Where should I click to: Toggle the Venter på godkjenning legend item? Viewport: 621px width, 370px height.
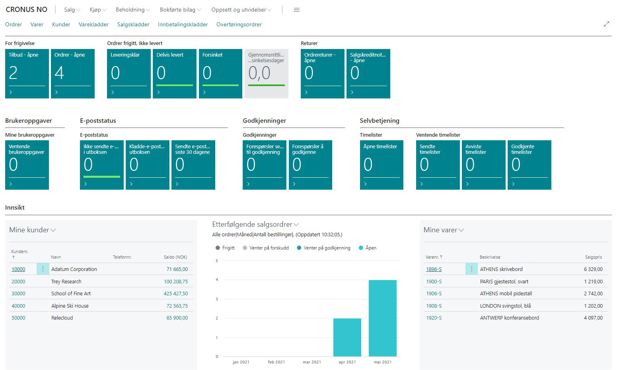pos(324,248)
